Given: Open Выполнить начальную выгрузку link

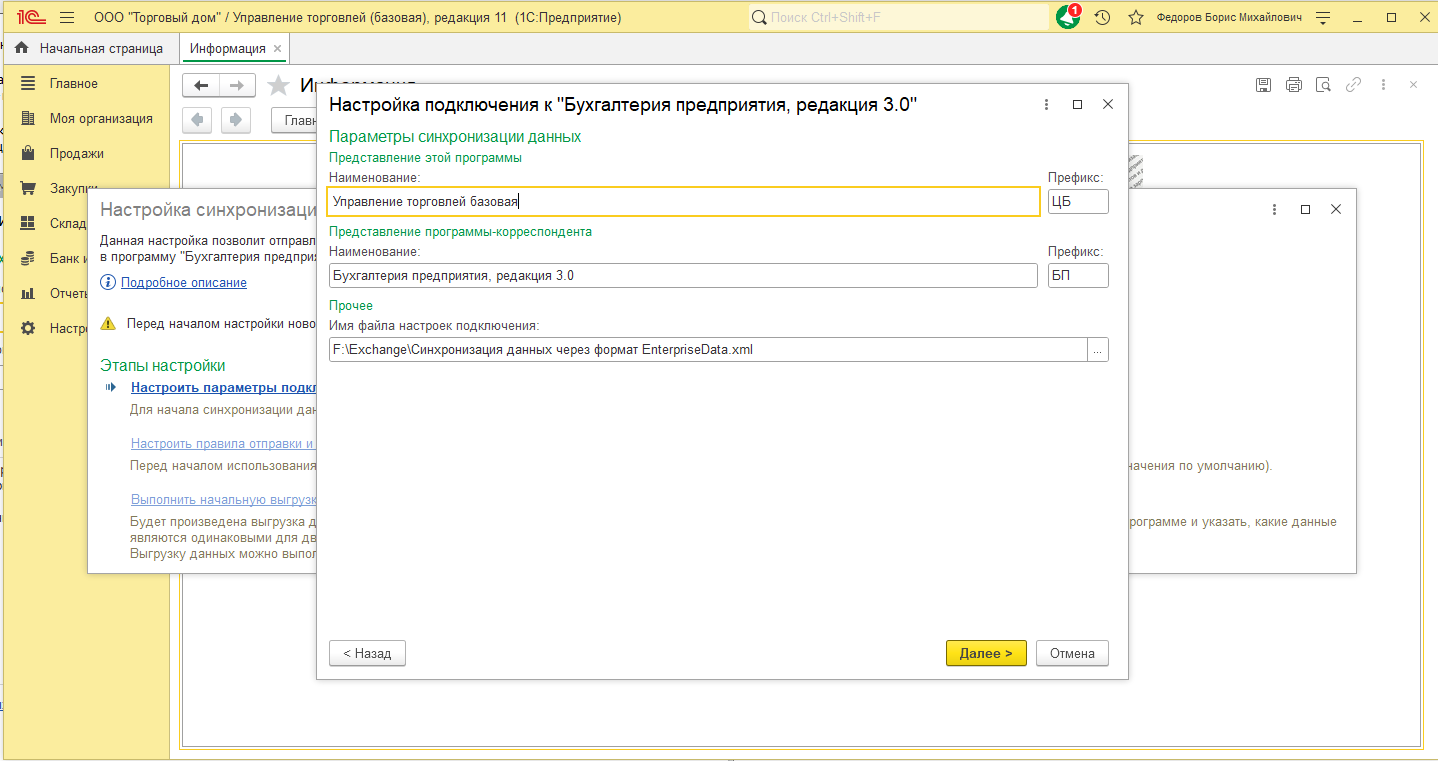Looking at the screenshot, I should click(x=224, y=499).
